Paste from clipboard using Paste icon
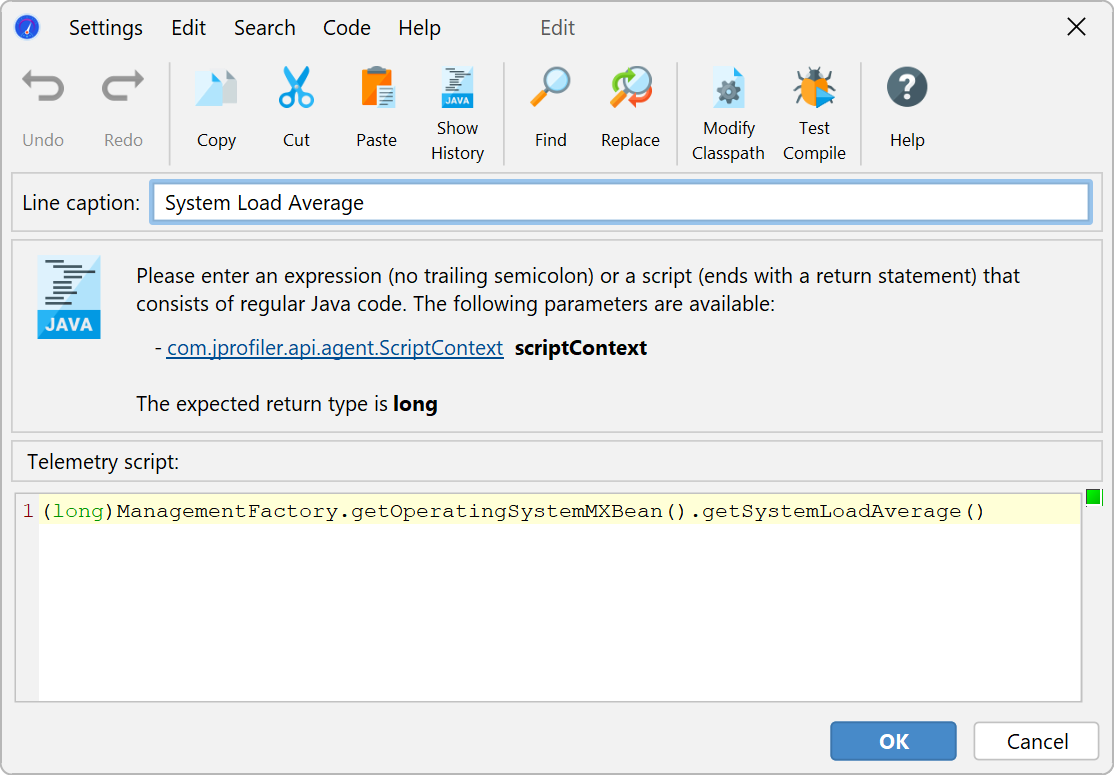 377,89
